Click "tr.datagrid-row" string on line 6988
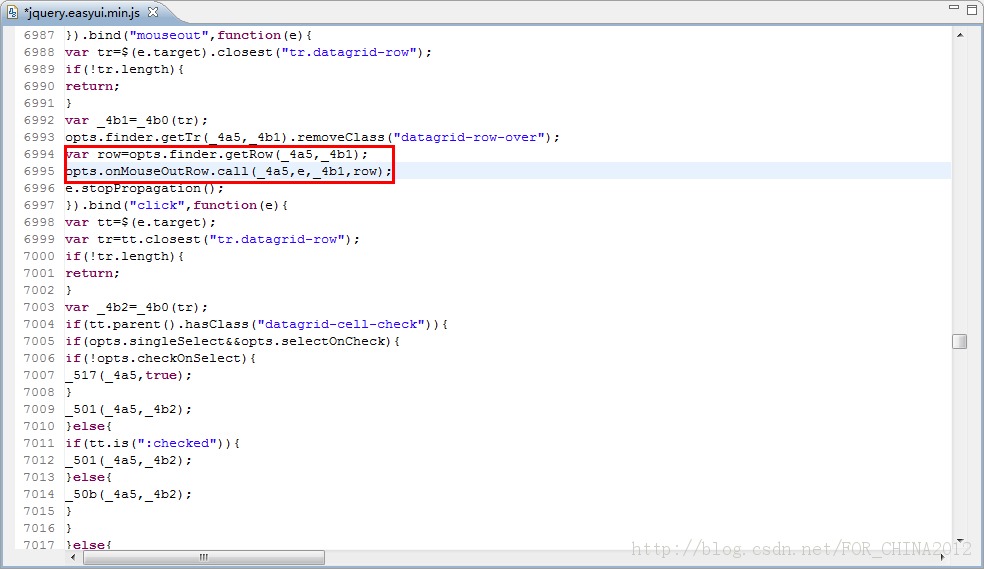This screenshot has height=569, width=984. tap(349, 52)
